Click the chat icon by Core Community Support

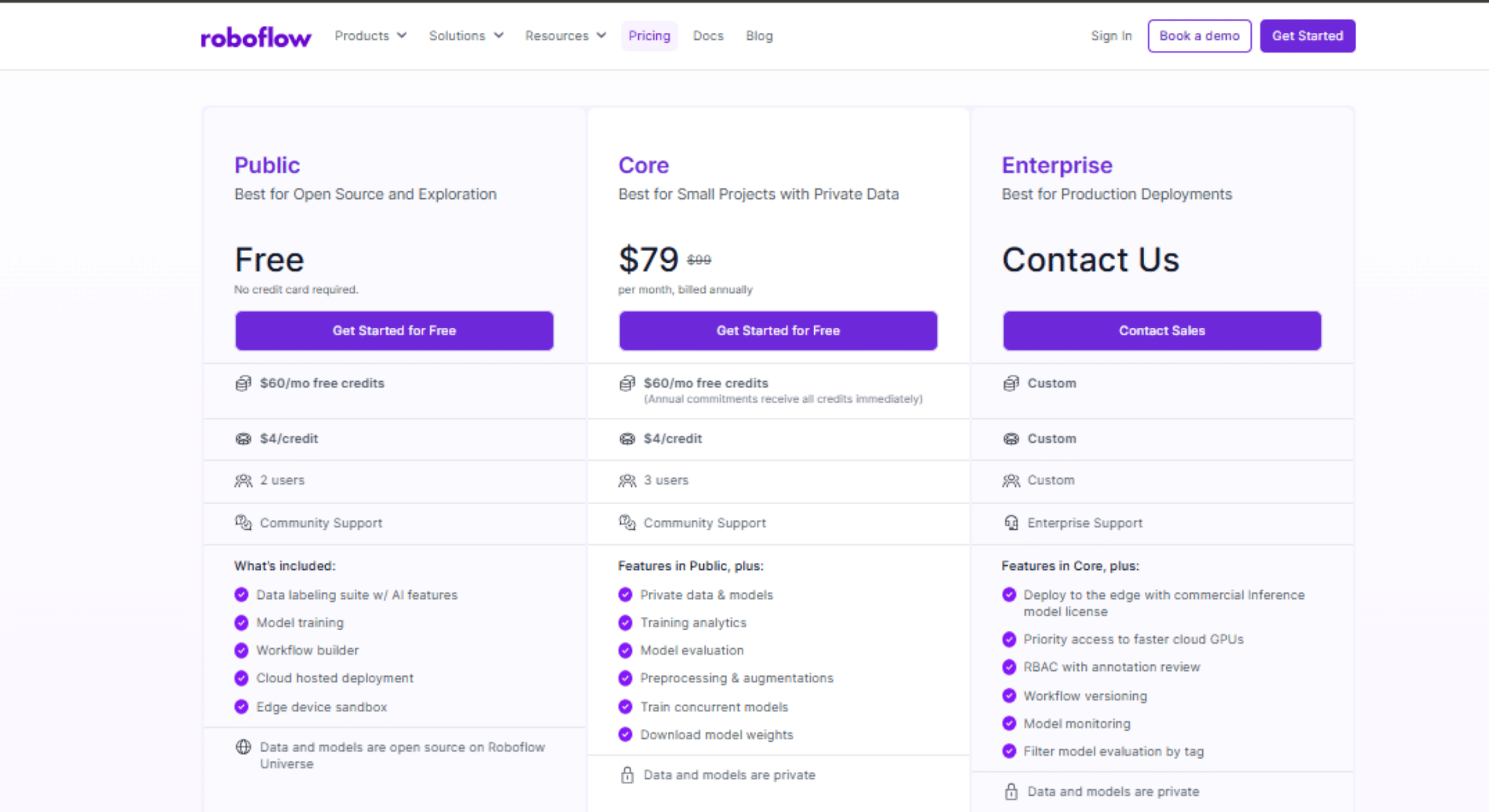pos(627,523)
